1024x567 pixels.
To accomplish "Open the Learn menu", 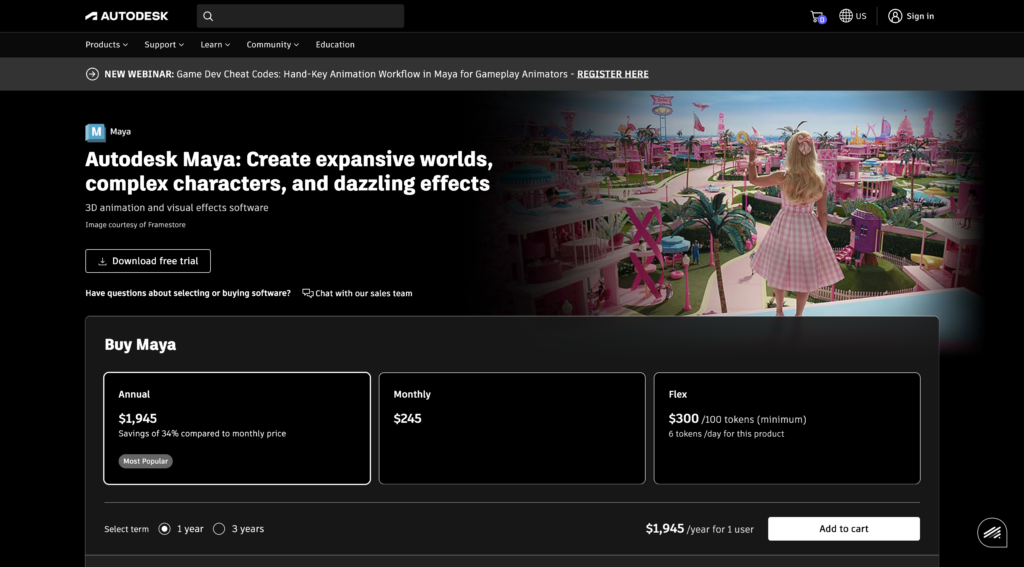I will coord(215,45).
